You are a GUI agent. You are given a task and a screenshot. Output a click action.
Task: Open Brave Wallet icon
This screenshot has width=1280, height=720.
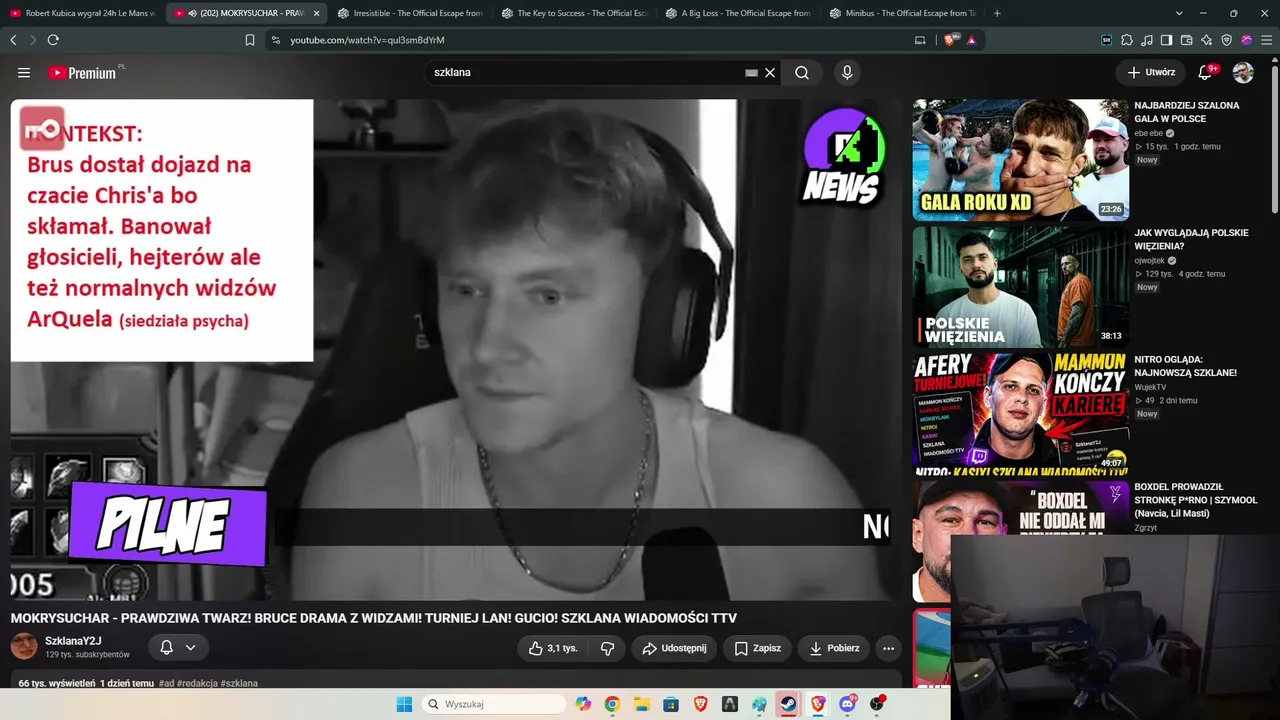tap(1187, 40)
